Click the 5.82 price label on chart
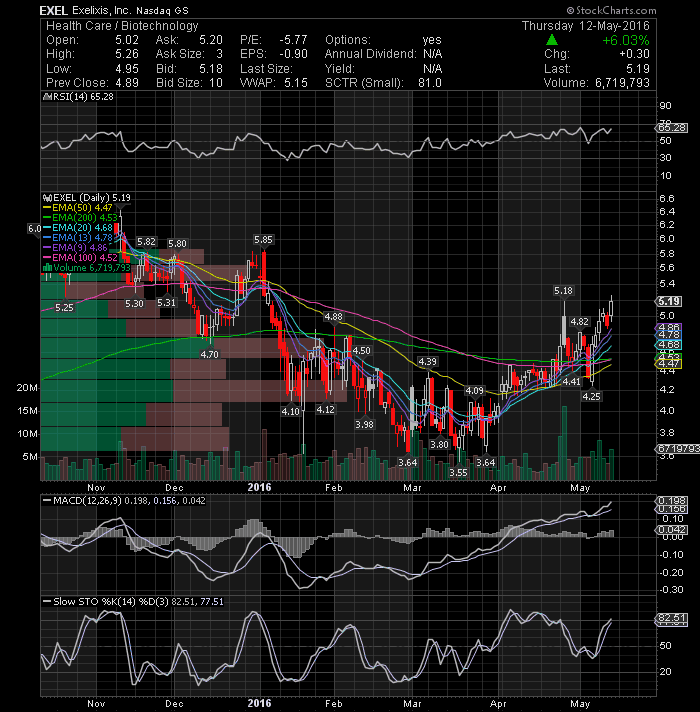Viewport: 700px width, 712px height. click(146, 242)
